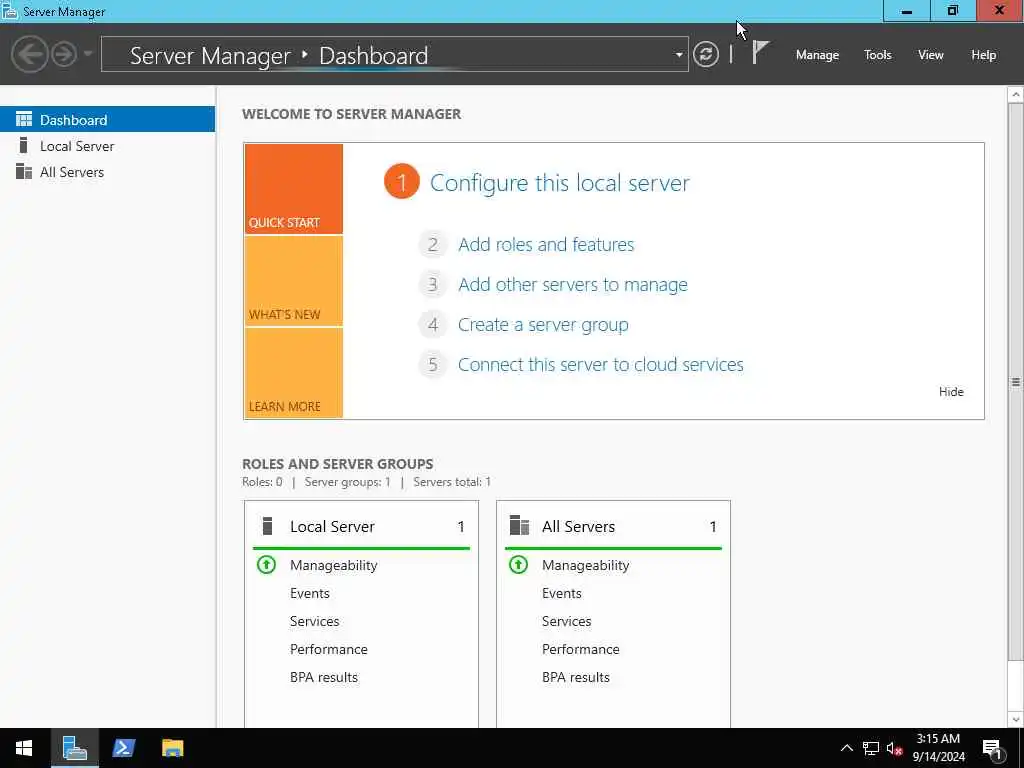Click Server Manager taskbar icon
The image size is (1024, 768).
(x=74, y=748)
